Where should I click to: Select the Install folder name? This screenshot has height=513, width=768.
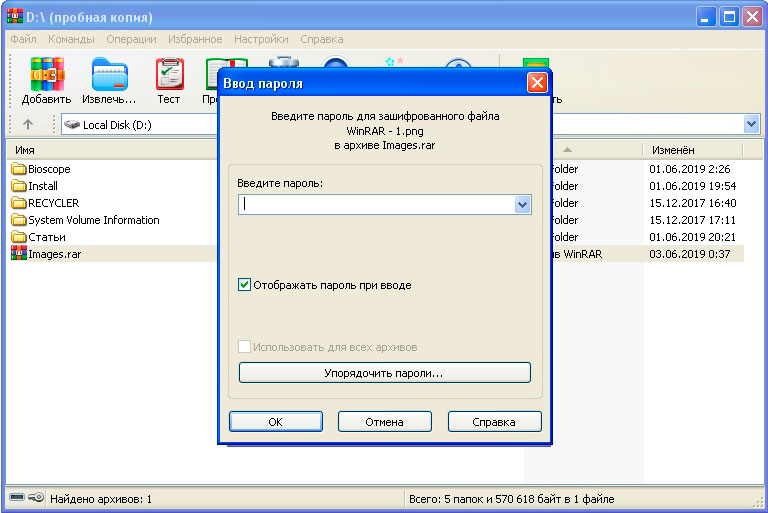coord(43,186)
